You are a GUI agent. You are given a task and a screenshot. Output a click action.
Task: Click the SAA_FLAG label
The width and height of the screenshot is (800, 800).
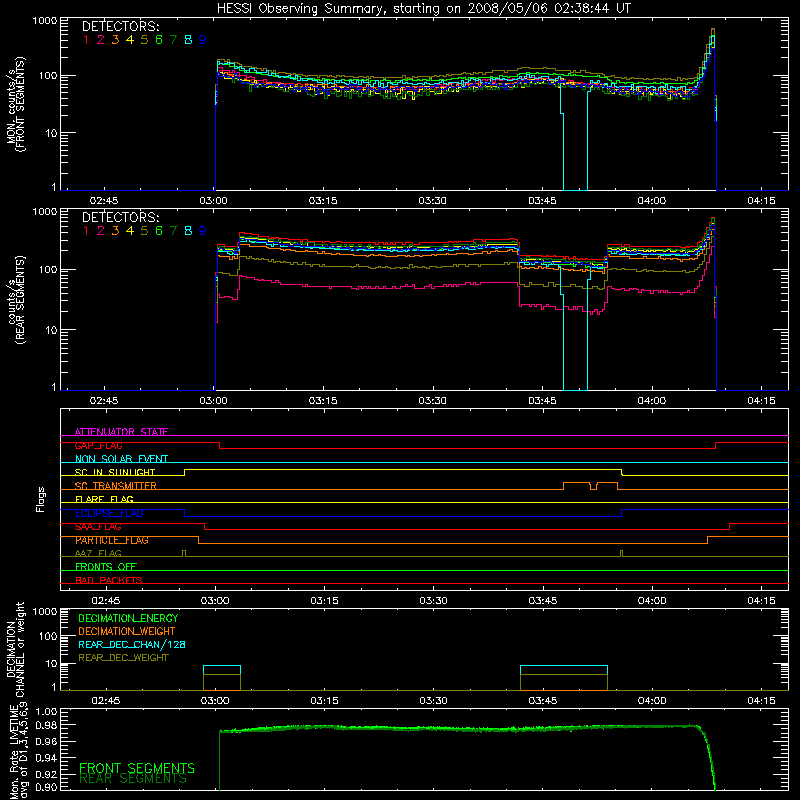[98, 526]
